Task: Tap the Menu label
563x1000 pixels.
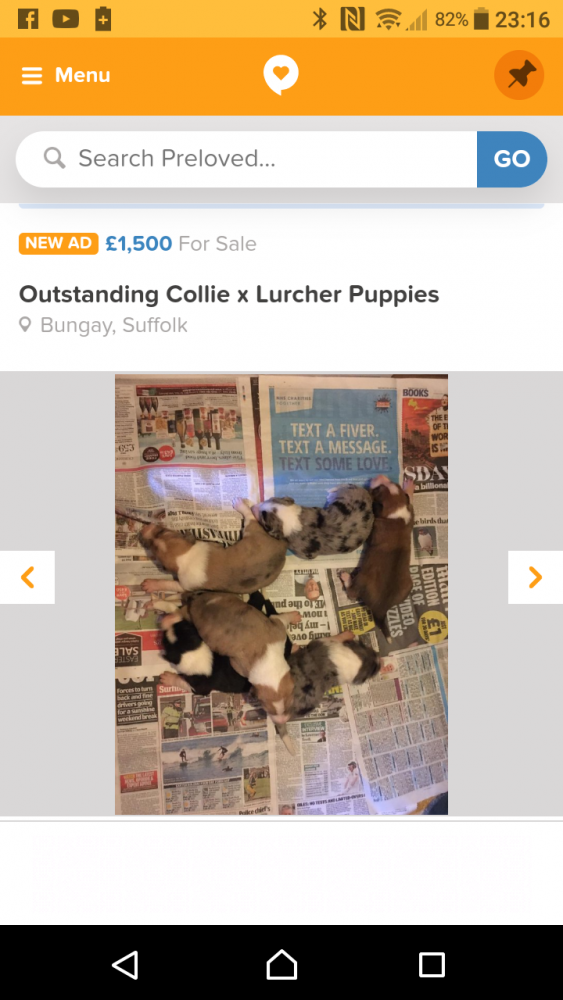Action: tap(82, 75)
